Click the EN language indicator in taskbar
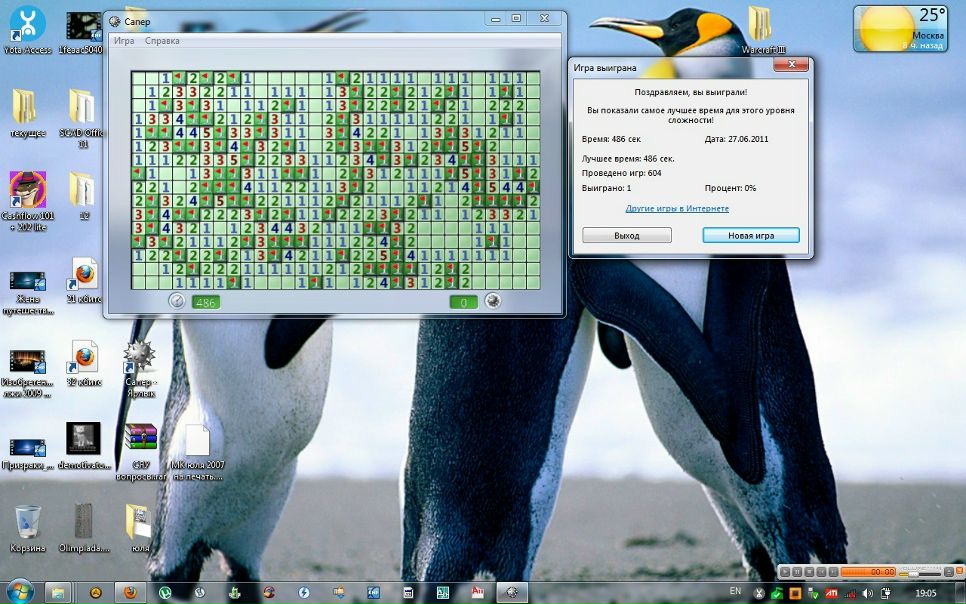 735,591
